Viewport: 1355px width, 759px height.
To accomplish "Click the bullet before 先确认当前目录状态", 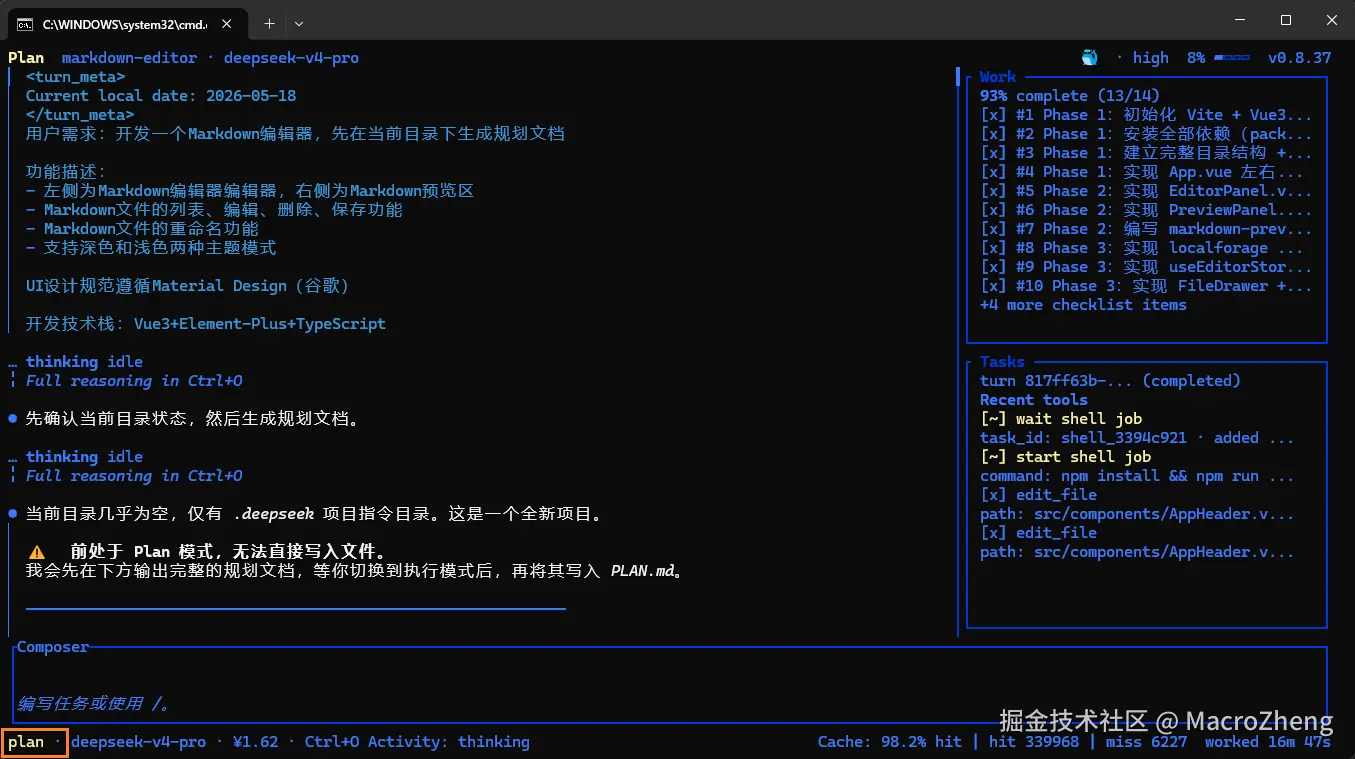I will point(12,419).
